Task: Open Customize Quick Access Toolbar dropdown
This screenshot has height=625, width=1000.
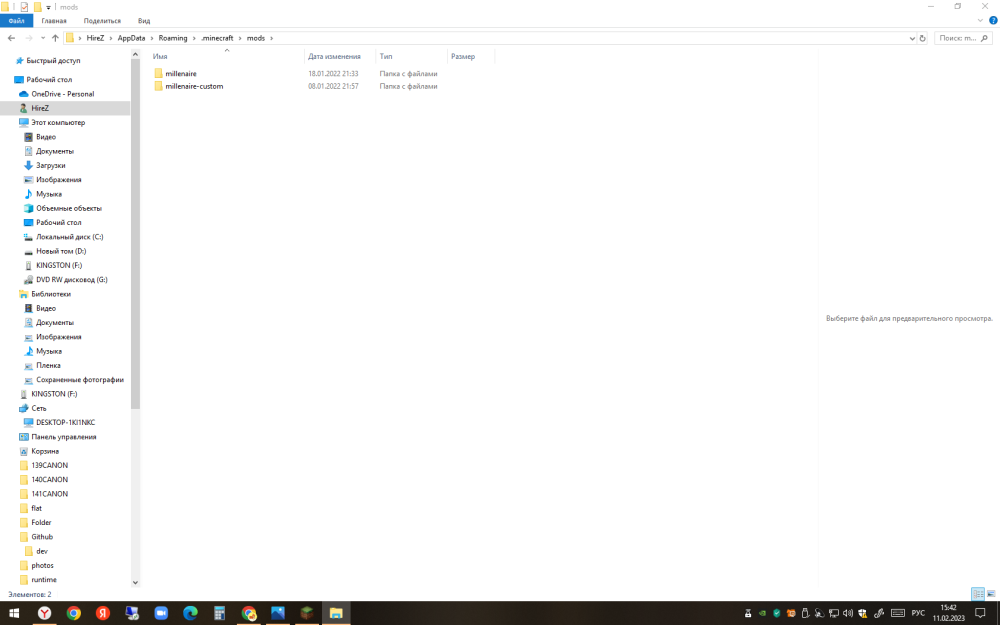Action: pyautogui.click(x=48, y=8)
